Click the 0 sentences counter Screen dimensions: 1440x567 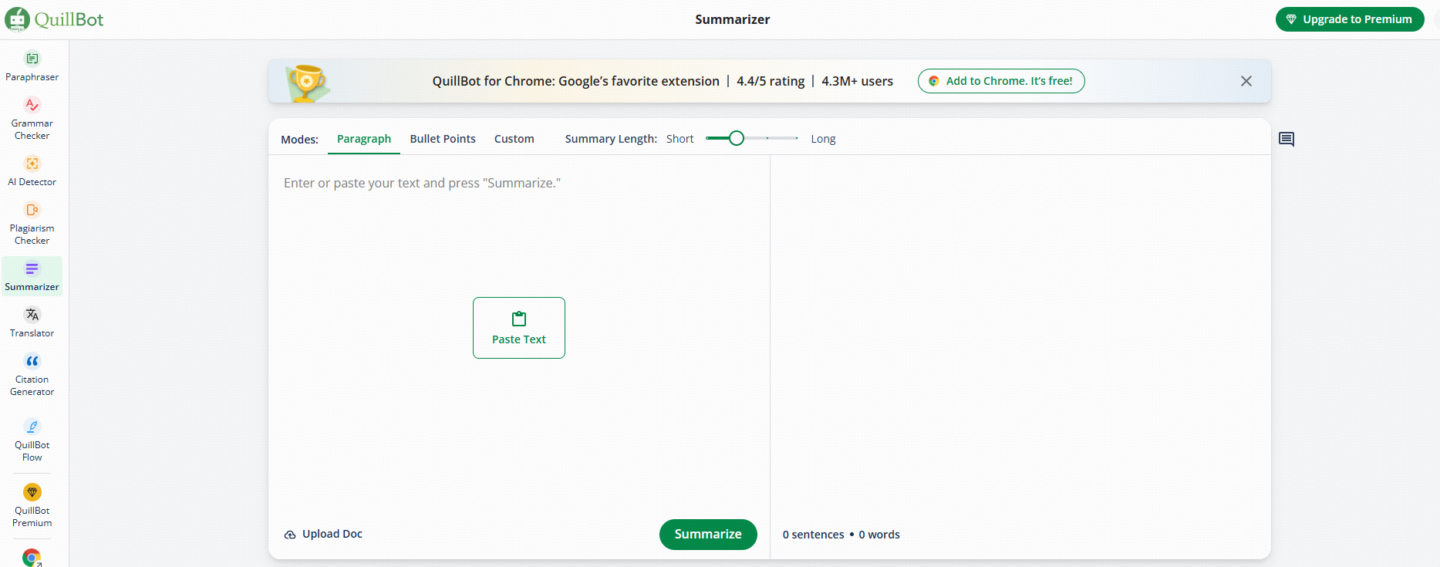coord(813,535)
